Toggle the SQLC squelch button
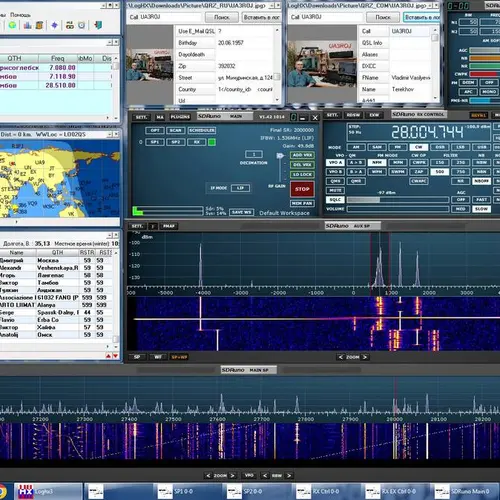 click(x=335, y=200)
